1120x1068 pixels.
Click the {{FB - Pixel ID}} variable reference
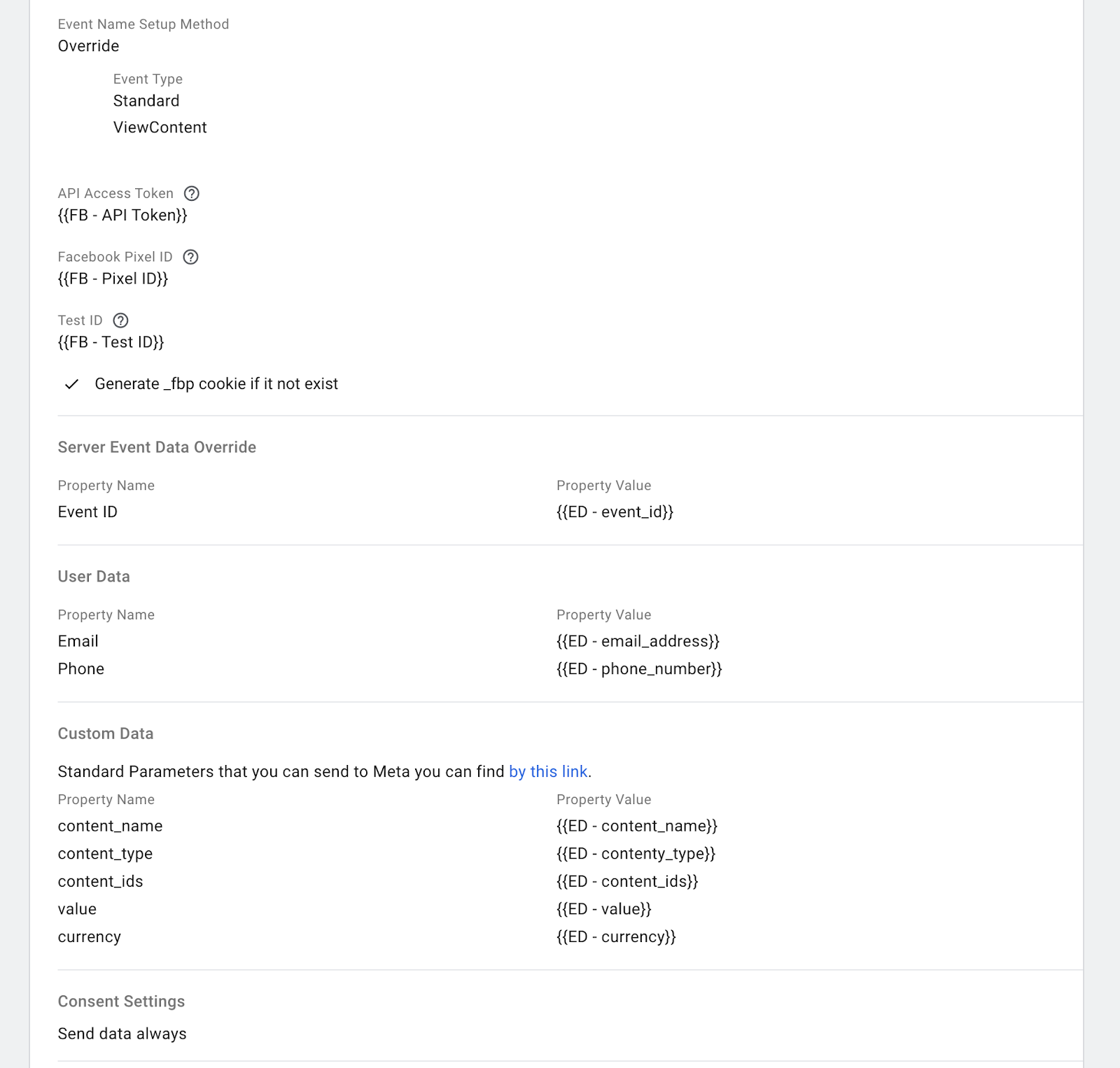coord(113,279)
